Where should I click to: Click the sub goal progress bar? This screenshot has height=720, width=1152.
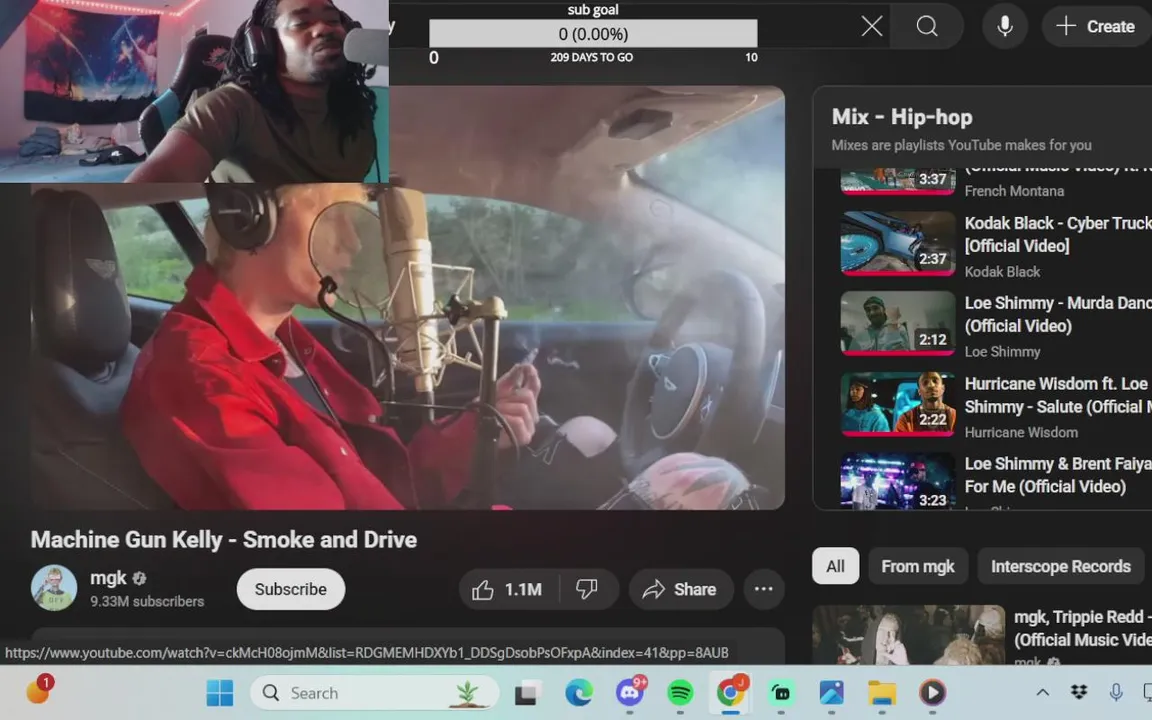593,34
